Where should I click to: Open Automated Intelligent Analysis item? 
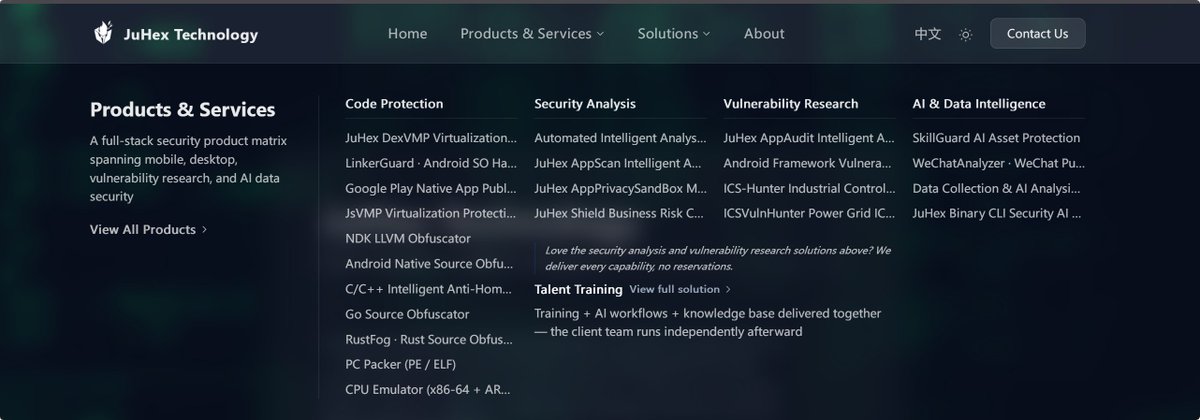620,138
